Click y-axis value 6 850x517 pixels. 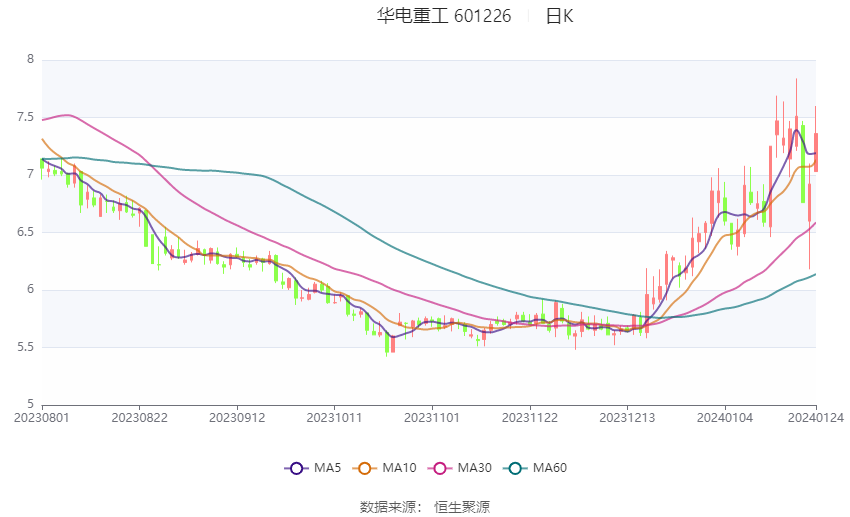click(x=31, y=289)
